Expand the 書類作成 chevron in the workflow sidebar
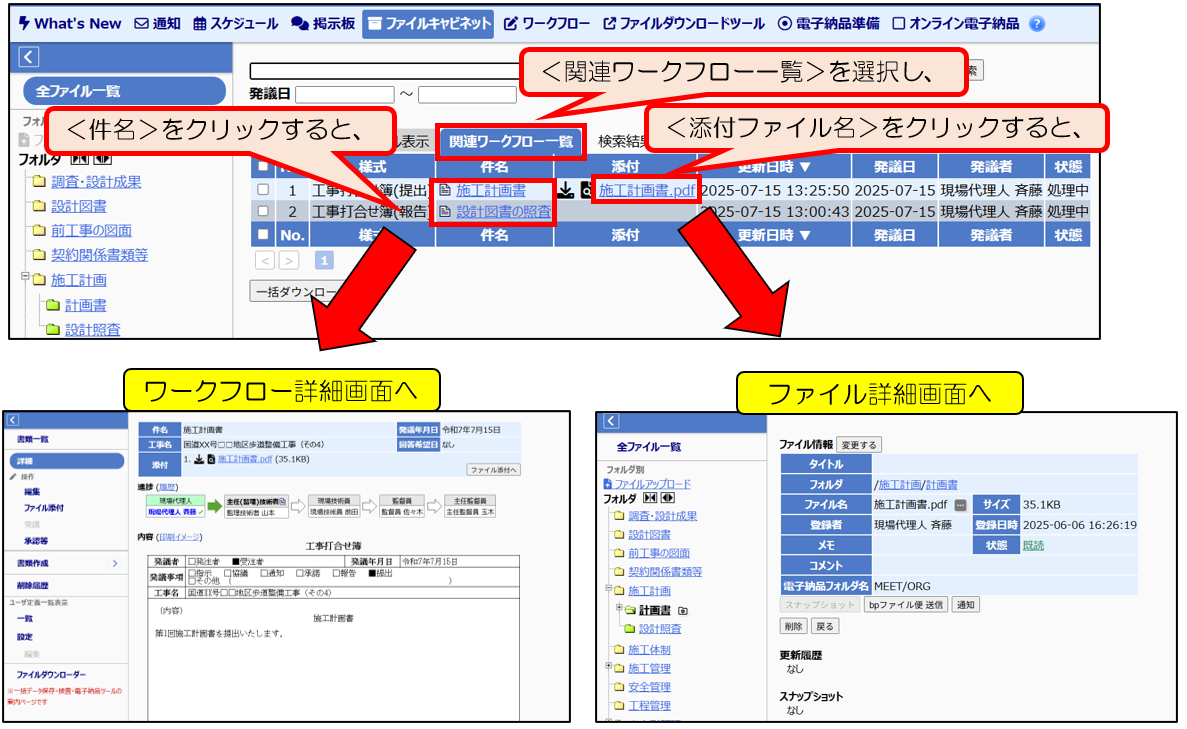Screen dimensions: 1187x729 coord(114,564)
